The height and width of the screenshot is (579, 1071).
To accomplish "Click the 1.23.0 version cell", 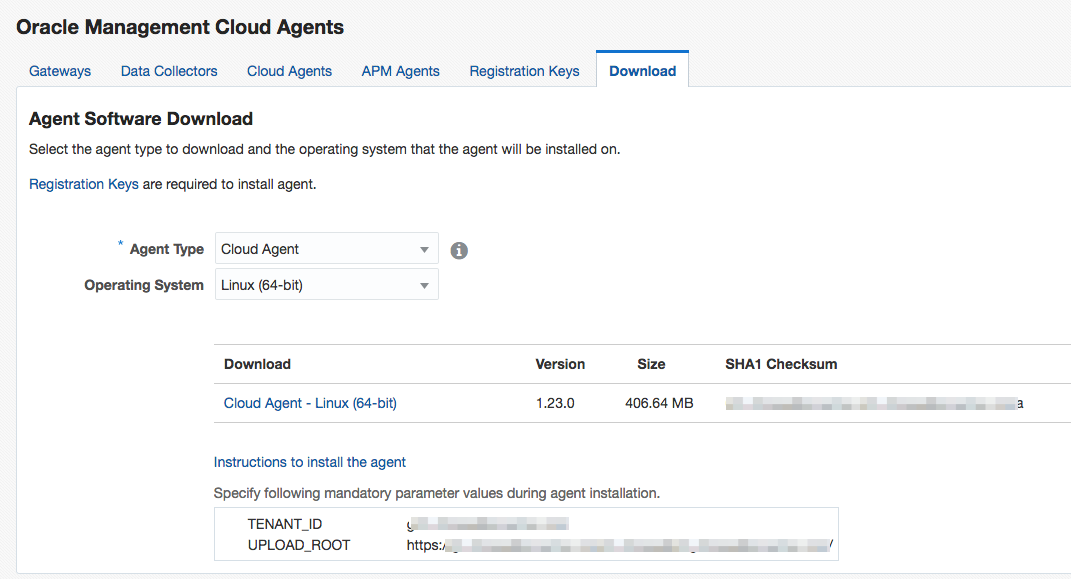I will pos(555,403).
